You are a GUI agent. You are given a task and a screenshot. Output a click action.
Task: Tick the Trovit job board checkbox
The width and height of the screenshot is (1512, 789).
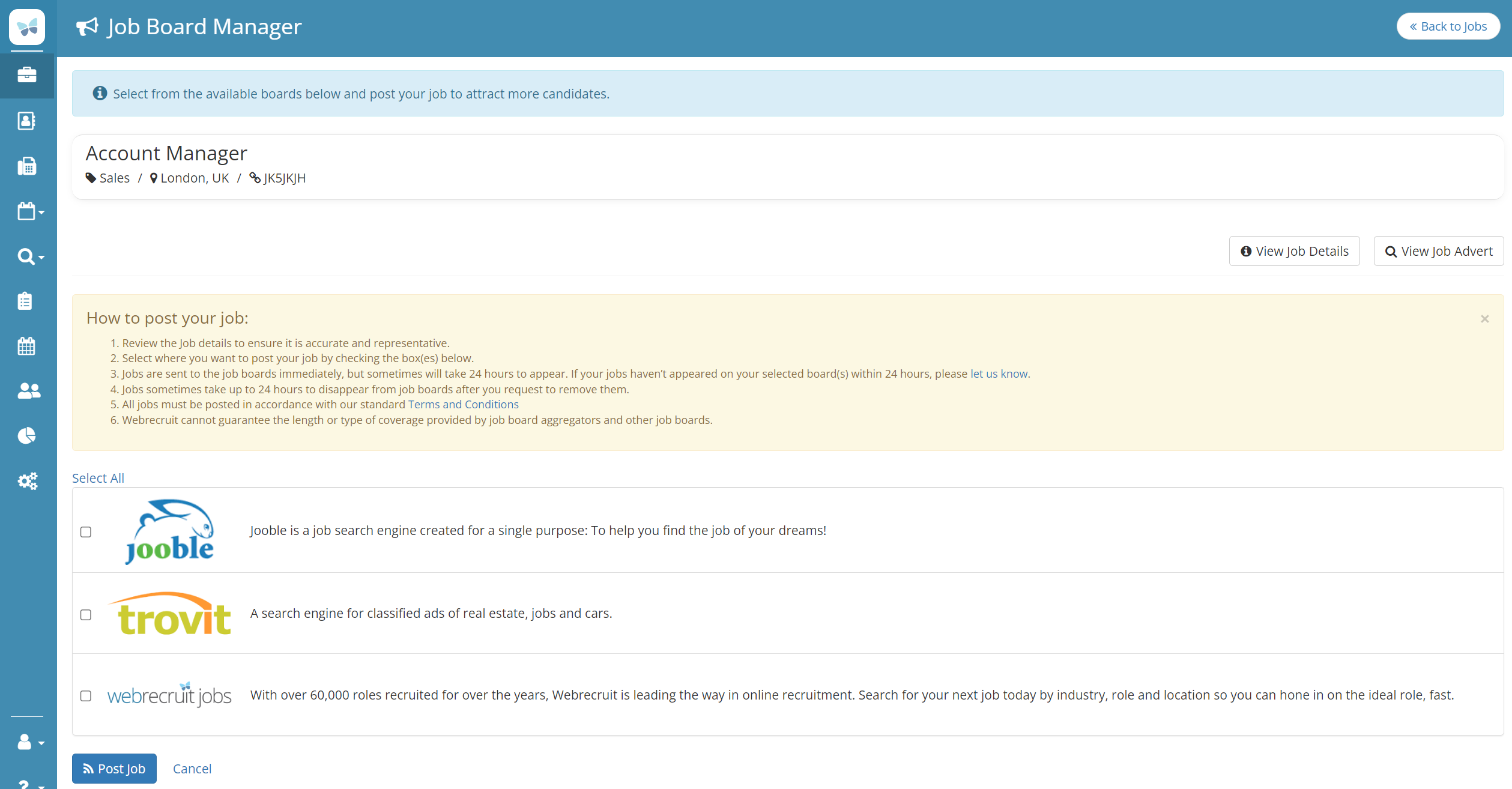tap(86, 615)
